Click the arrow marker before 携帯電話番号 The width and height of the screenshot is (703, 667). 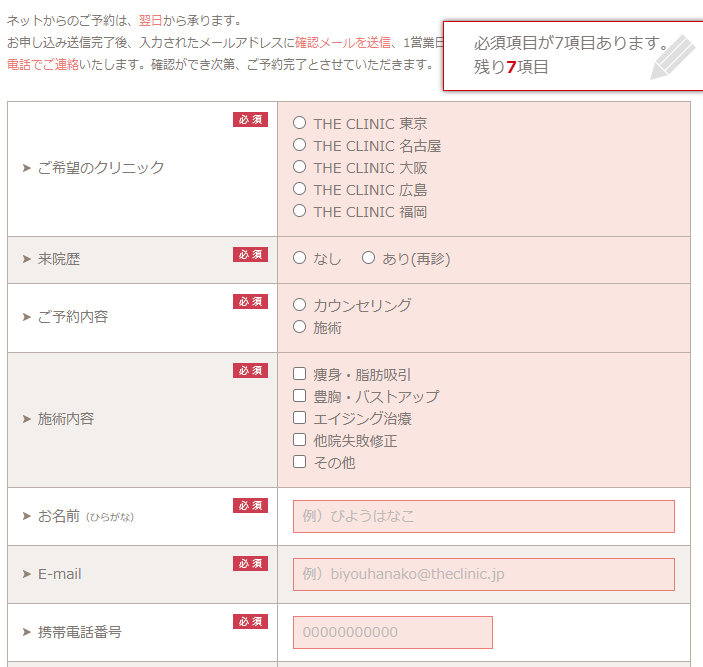tap(27, 632)
